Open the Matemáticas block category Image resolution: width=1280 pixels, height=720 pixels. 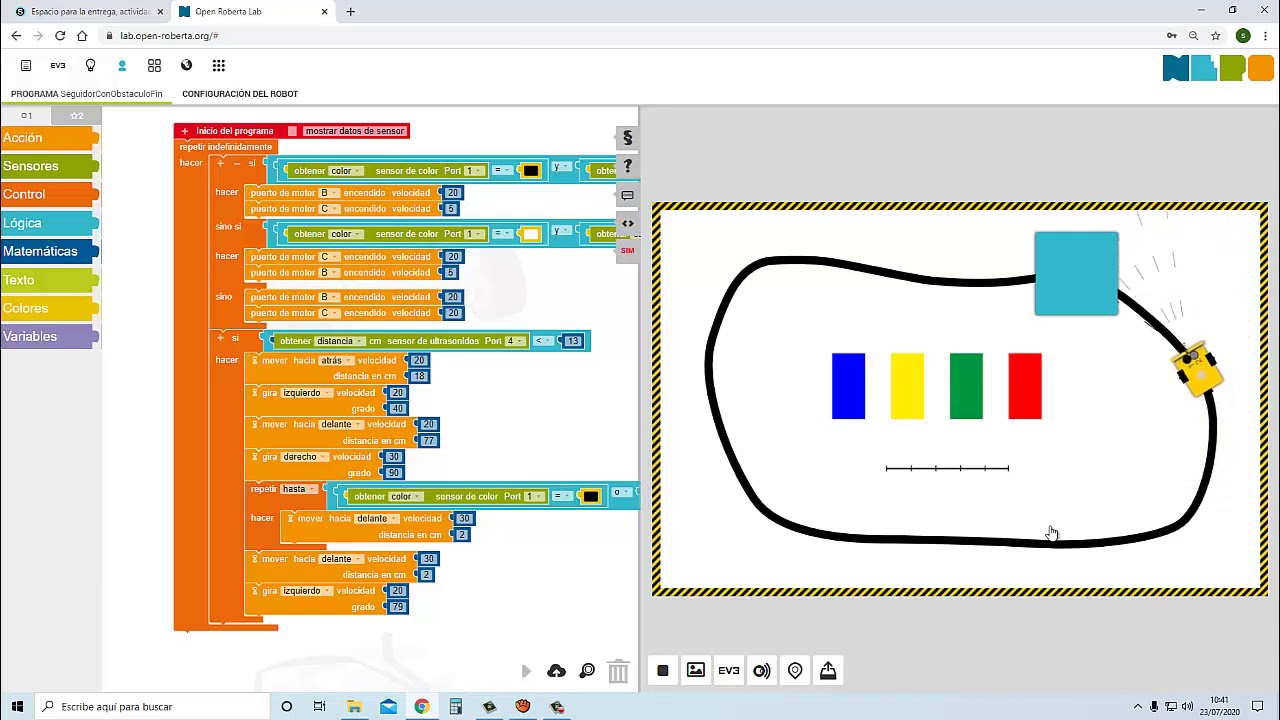[40, 251]
